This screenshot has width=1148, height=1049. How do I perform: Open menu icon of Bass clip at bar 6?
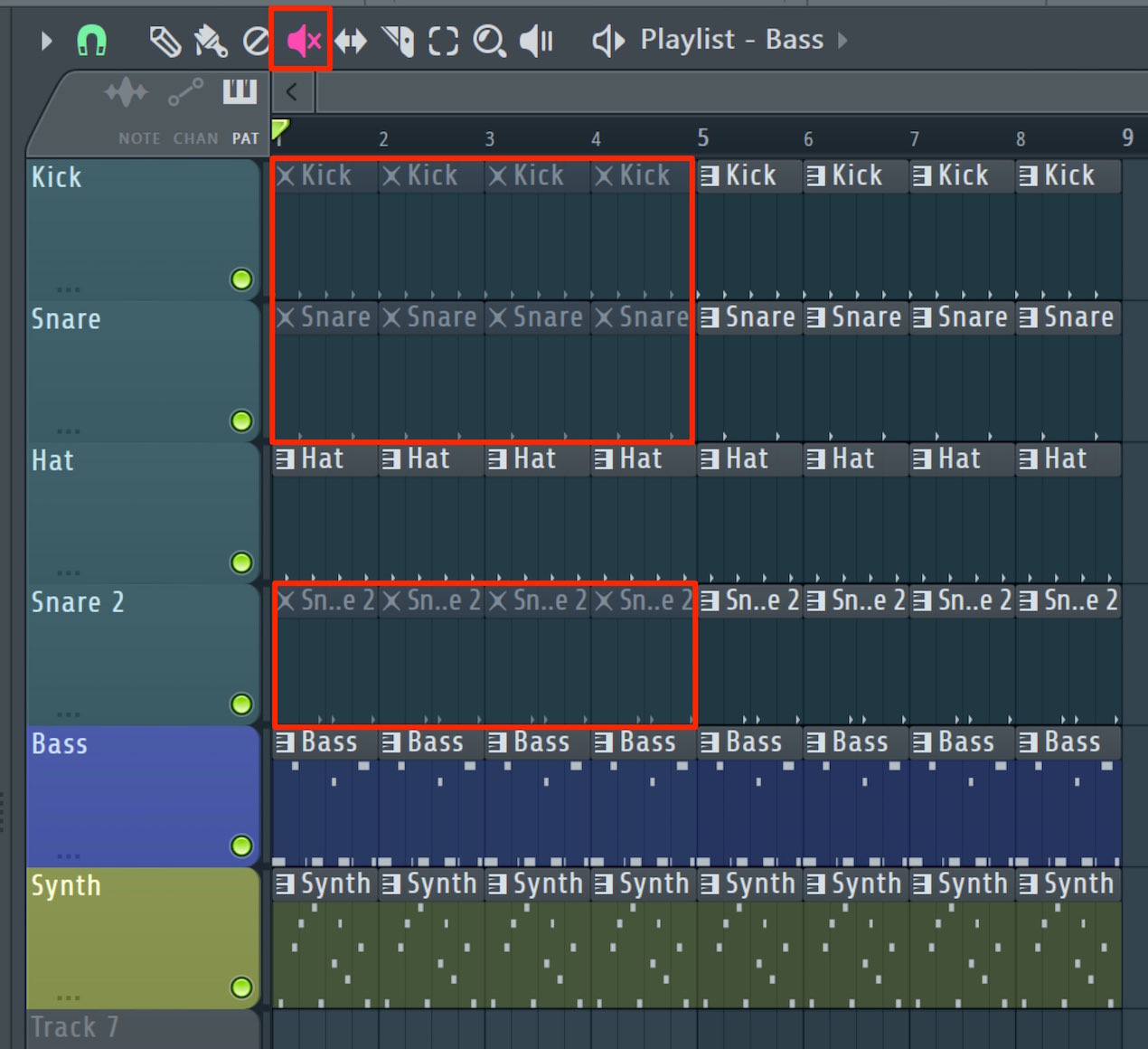pos(816,742)
